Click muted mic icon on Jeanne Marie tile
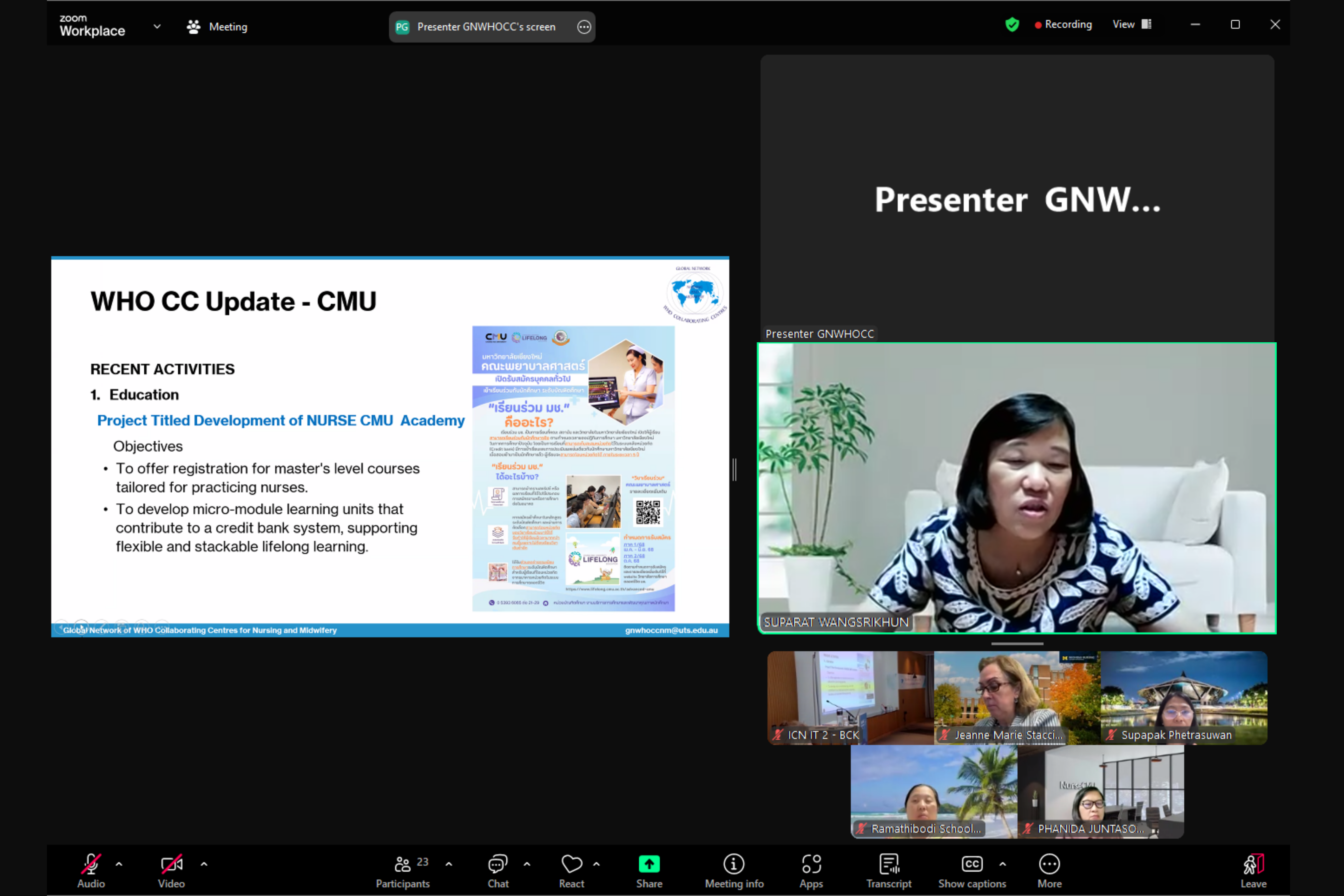The width and height of the screenshot is (1344, 896). [945, 735]
